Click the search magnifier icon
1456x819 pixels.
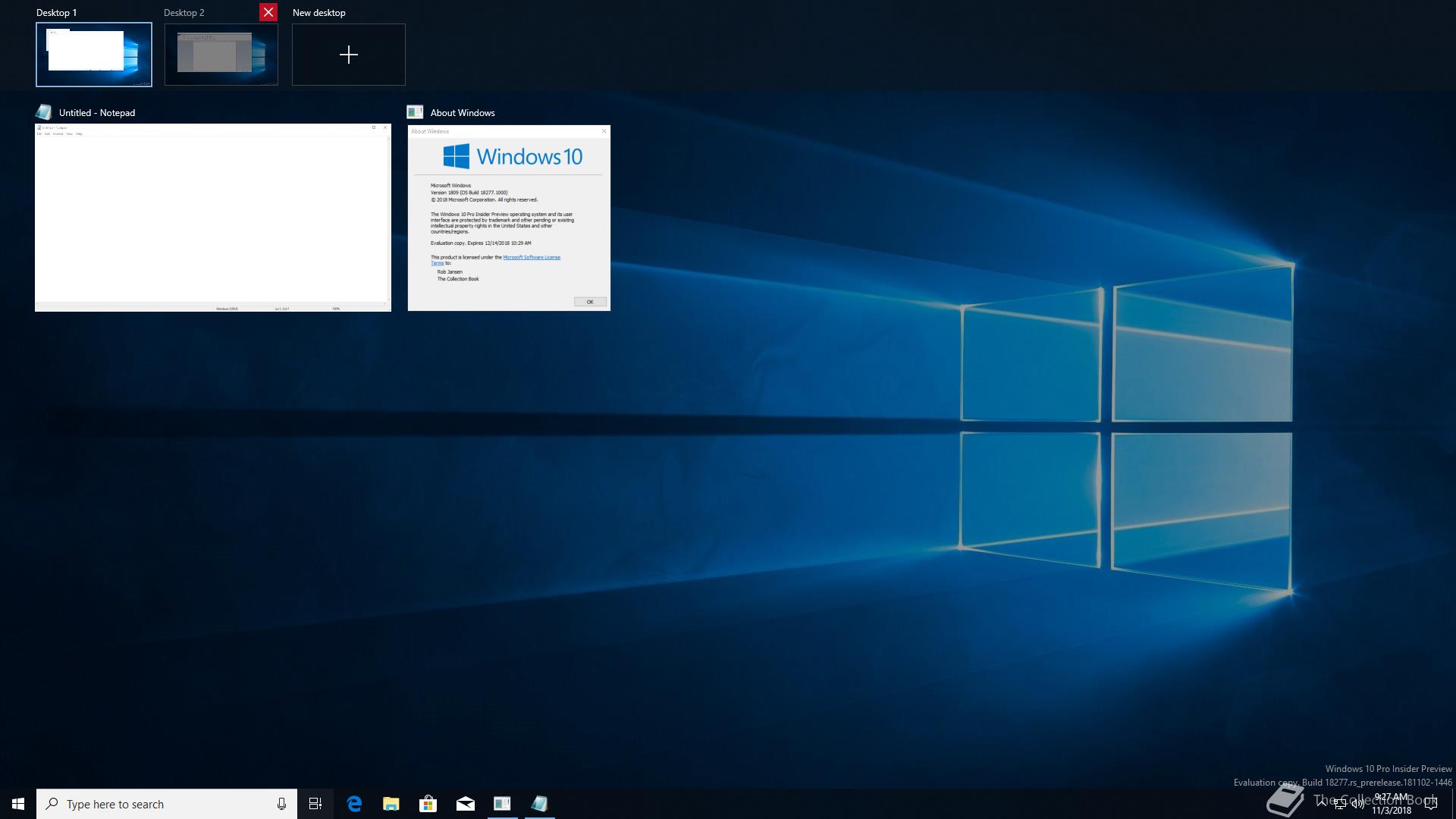(52, 804)
